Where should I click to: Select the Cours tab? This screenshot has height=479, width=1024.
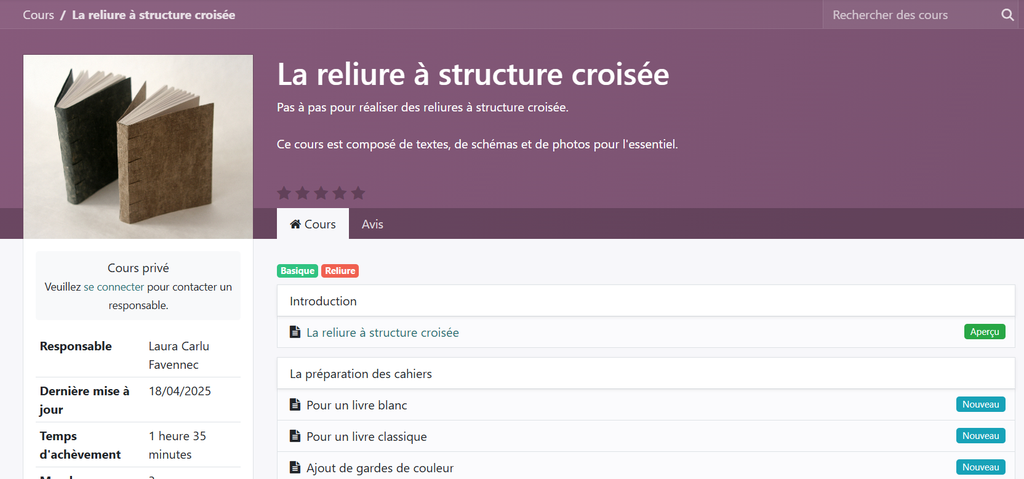313,224
